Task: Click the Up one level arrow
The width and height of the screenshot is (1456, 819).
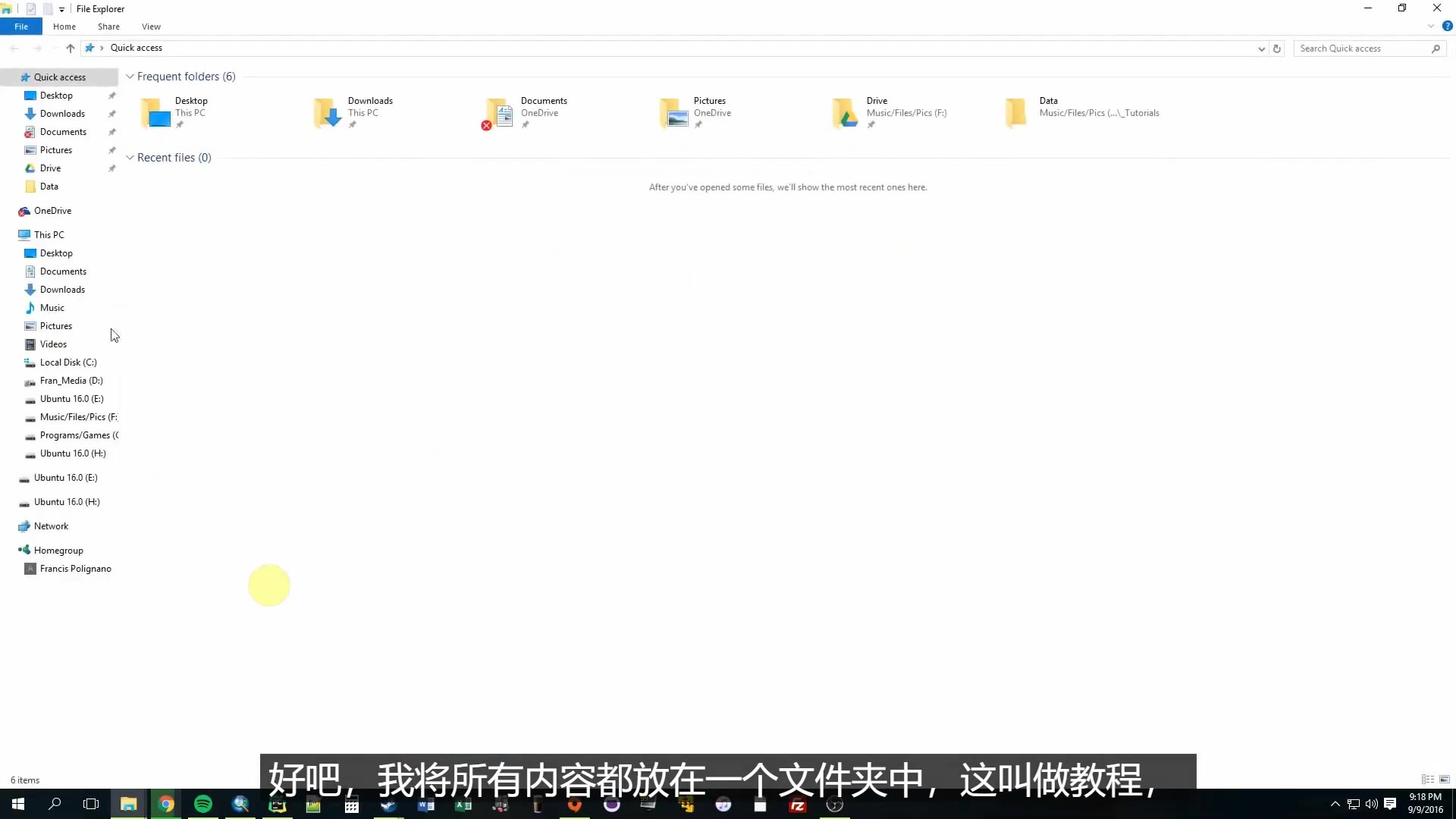Action: point(71,48)
